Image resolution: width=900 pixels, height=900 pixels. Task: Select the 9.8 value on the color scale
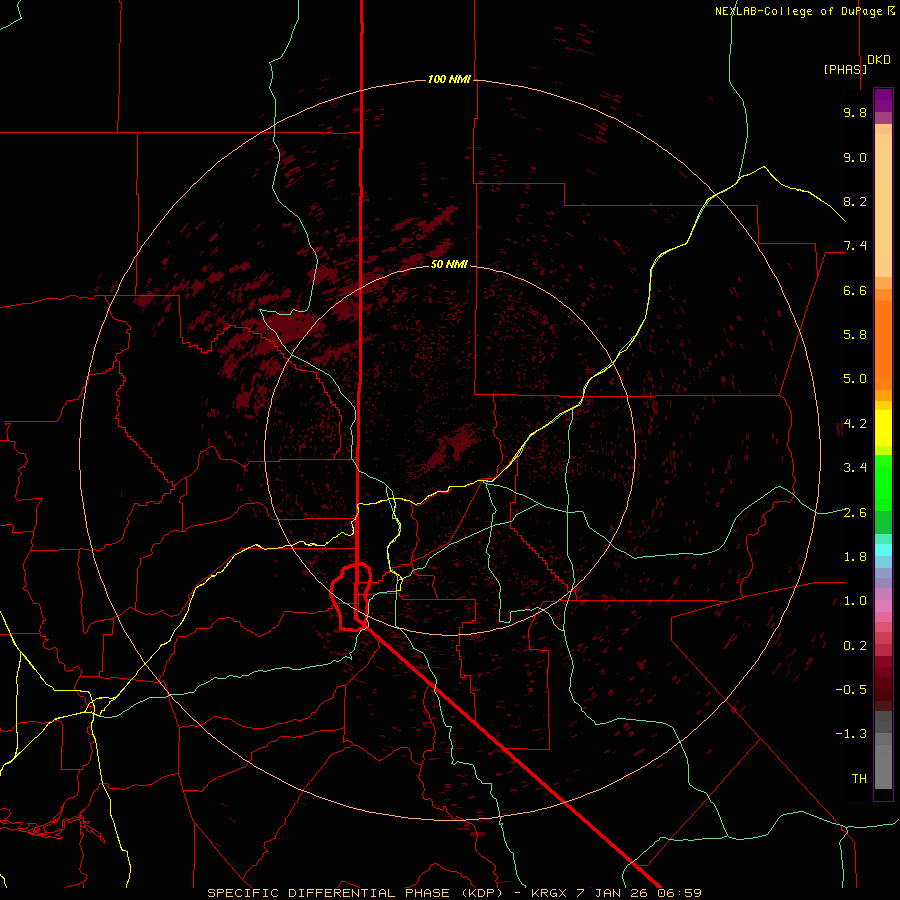855,112
